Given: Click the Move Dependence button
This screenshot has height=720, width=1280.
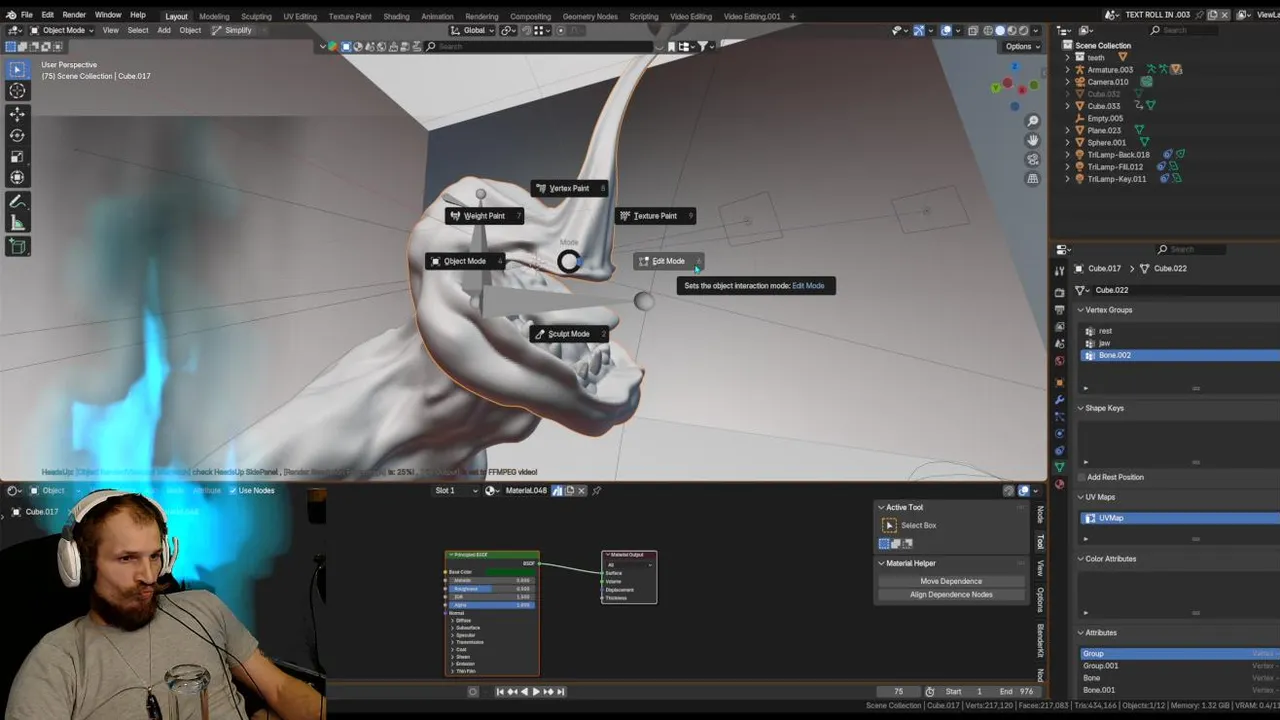Looking at the screenshot, I should (x=951, y=581).
